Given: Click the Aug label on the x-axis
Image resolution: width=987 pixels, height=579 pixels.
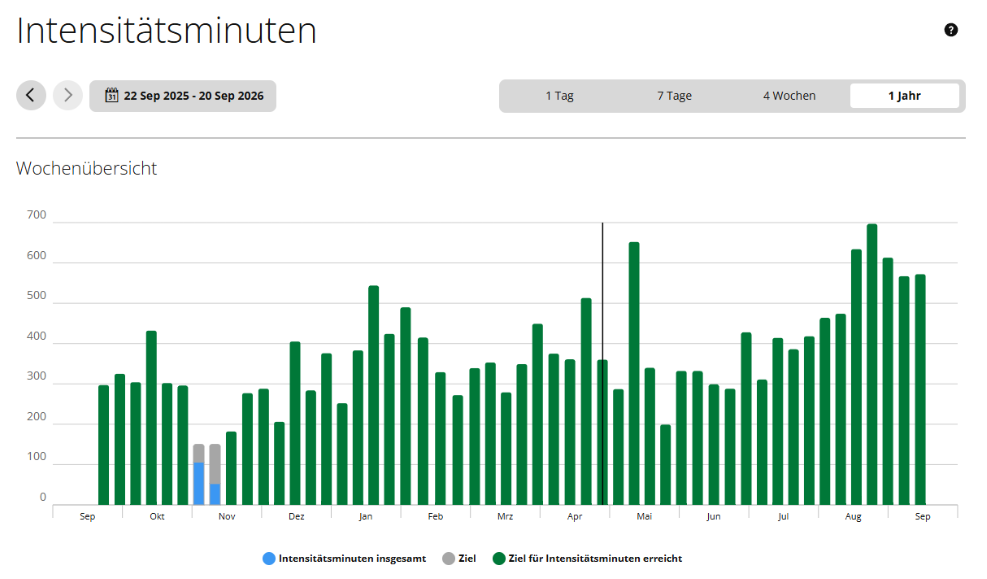Looking at the screenshot, I should pos(853,516).
